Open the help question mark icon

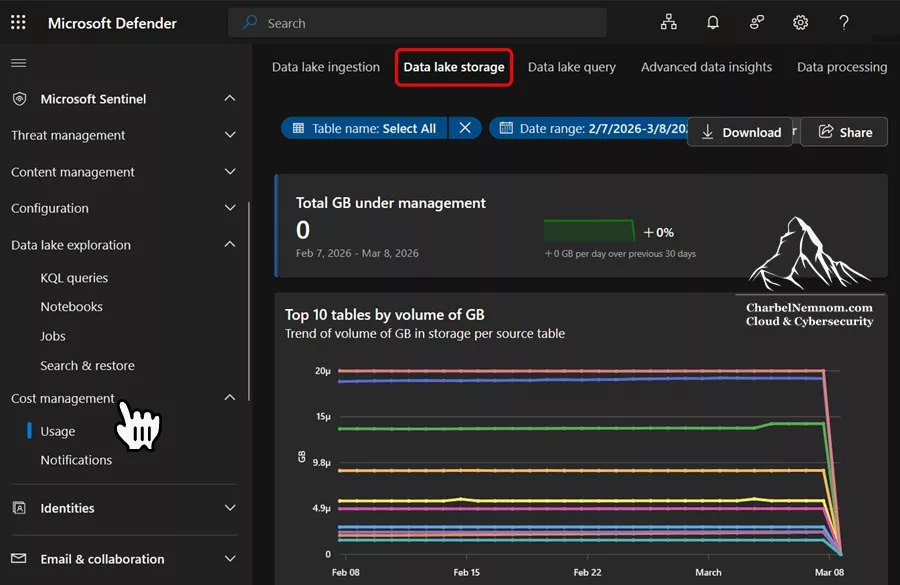[844, 22]
